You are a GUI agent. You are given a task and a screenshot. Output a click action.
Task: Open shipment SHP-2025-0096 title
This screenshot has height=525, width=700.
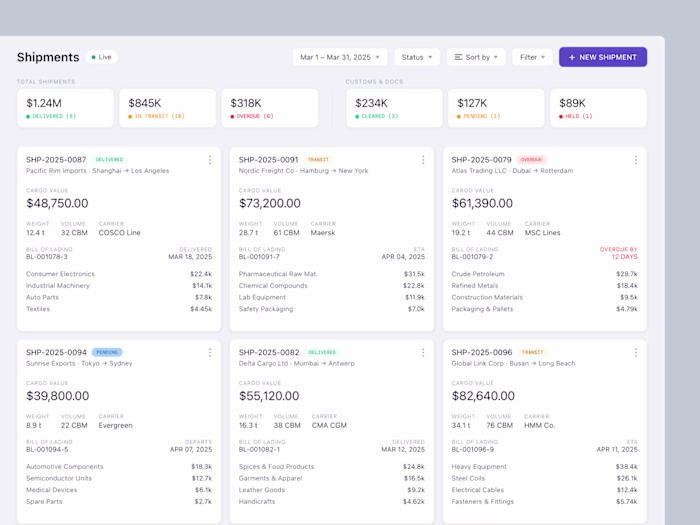point(482,353)
